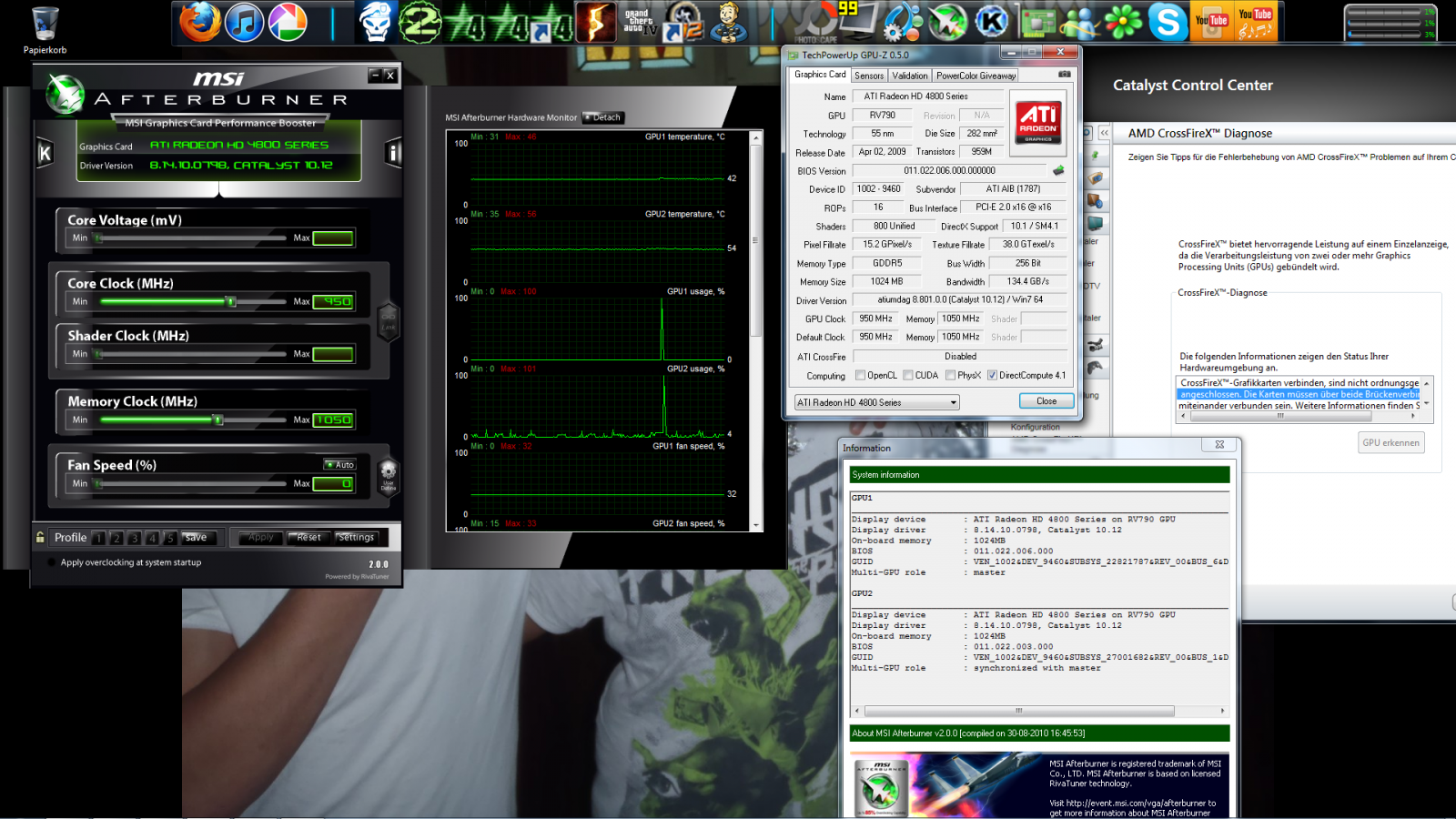Image resolution: width=1456 pixels, height=819 pixels.
Task: Open Skype from the dock
Action: pos(1168,22)
